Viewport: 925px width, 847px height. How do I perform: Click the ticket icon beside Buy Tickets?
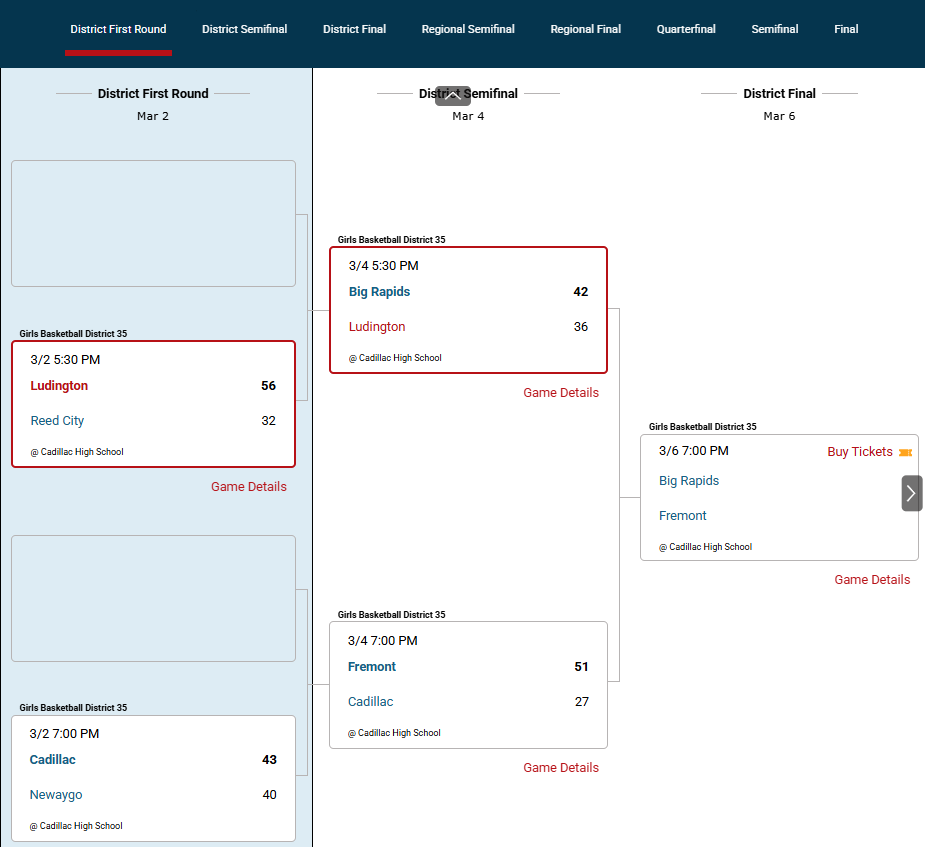pyautogui.click(x=905, y=453)
